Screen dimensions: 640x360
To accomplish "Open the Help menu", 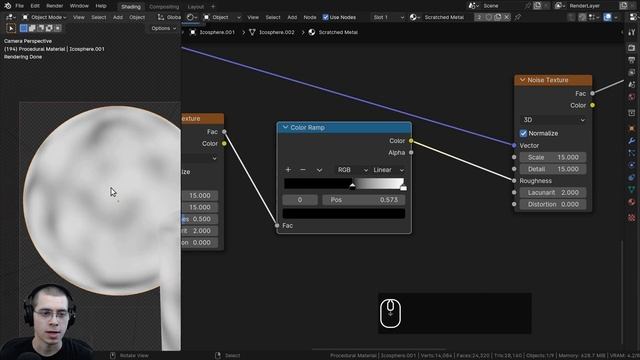I will [101, 6].
